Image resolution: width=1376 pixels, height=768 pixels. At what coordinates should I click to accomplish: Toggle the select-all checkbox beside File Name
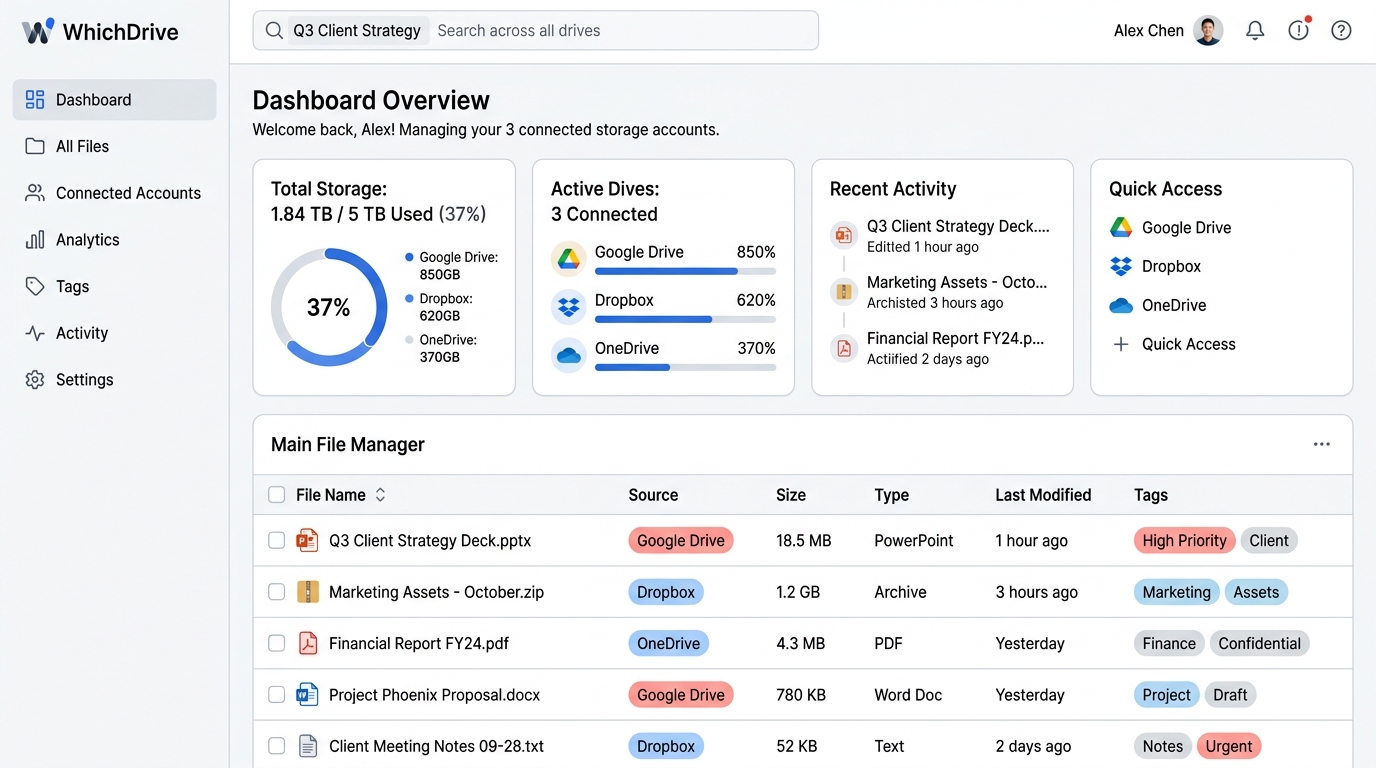click(276, 495)
